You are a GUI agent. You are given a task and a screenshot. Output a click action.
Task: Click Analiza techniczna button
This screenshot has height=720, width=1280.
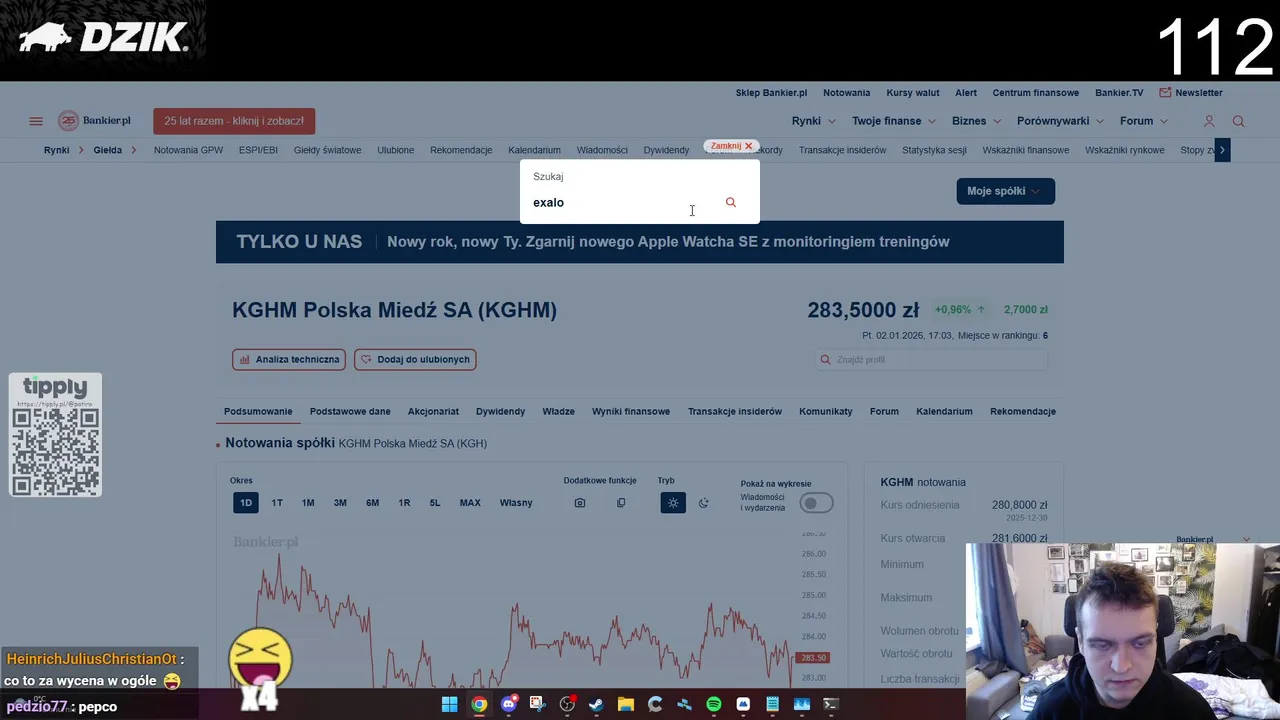pyautogui.click(x=289, y=359)
